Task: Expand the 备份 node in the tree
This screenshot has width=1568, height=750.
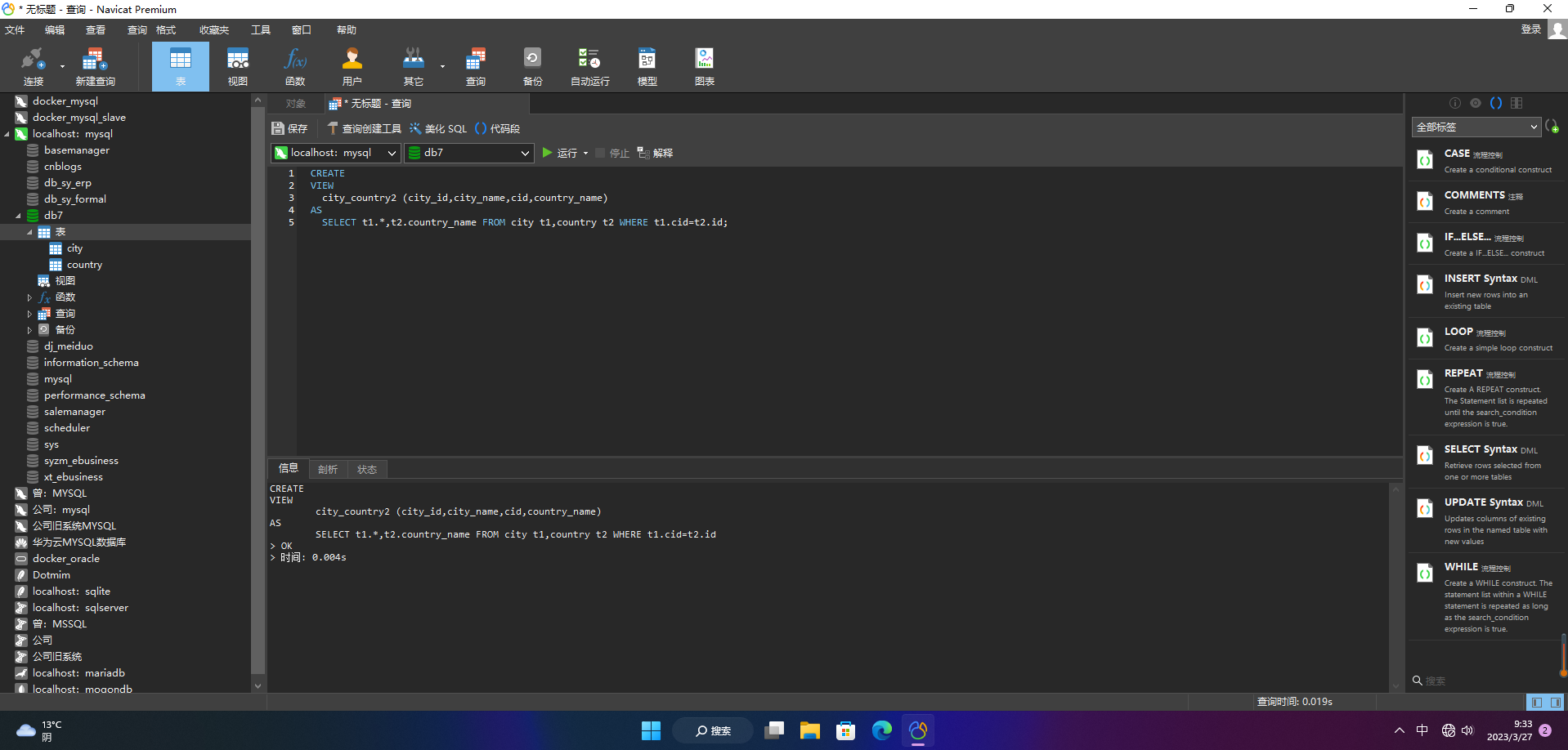Action: point(30,330)
